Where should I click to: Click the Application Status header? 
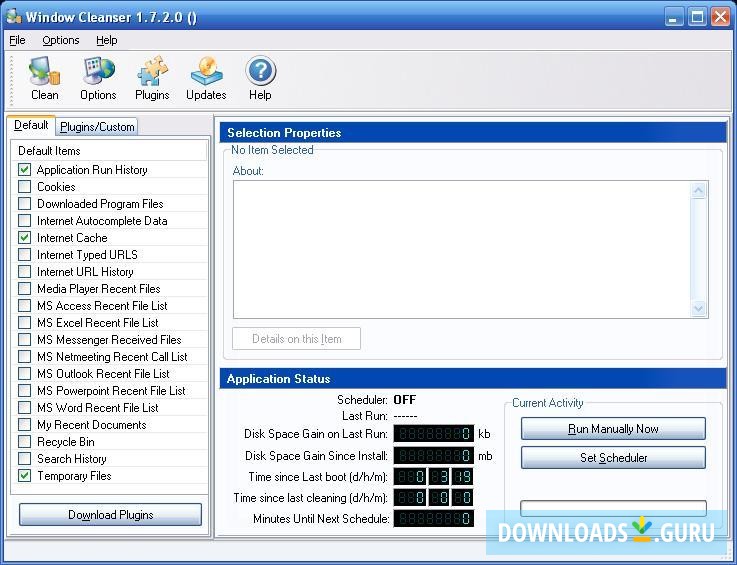pyautogui.click(x=473, y=379)
